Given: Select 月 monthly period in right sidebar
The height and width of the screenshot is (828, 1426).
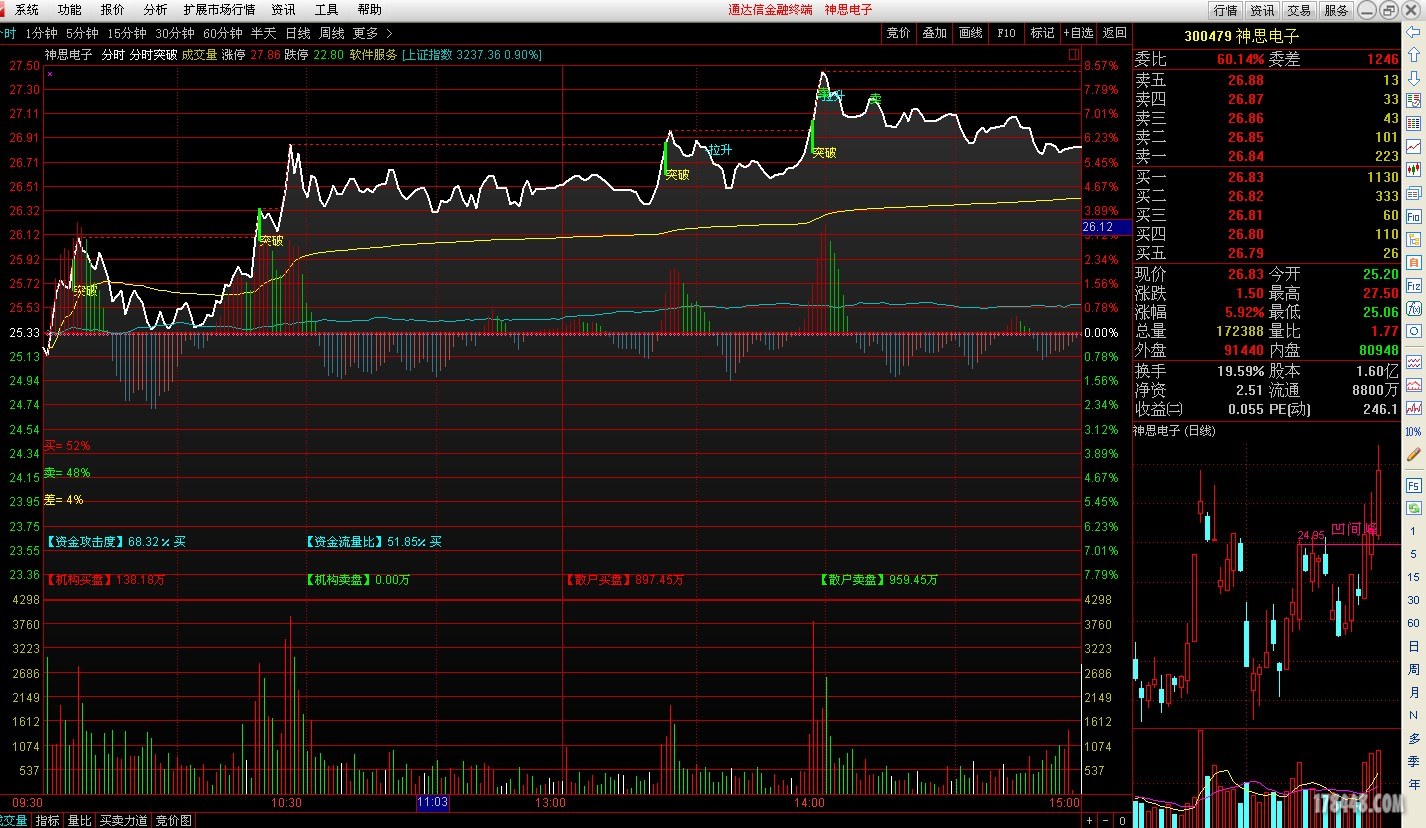Looking at the screenshot, I should pos(1413,691).
